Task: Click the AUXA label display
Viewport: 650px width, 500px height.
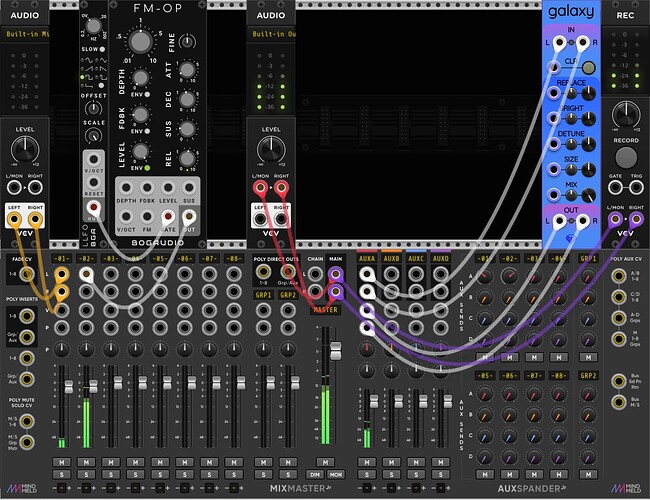Action: point(367,258)
